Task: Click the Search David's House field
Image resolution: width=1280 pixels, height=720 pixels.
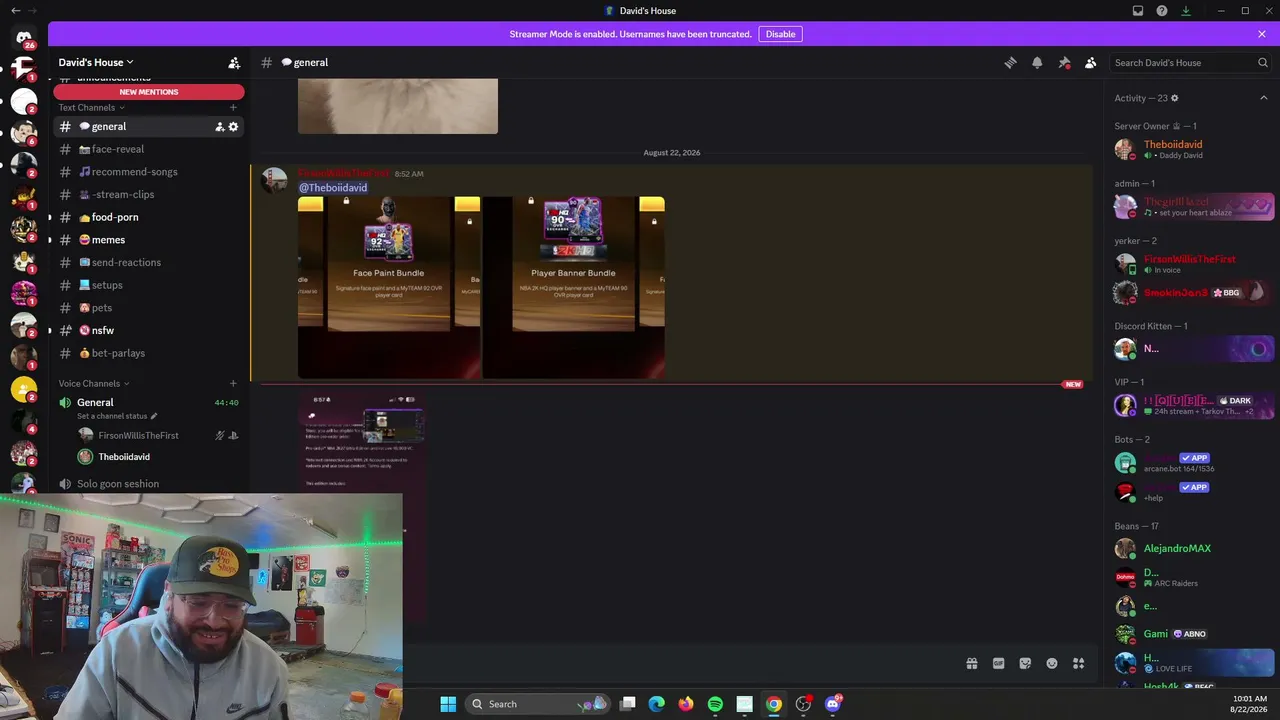Action: [1190, 62]
